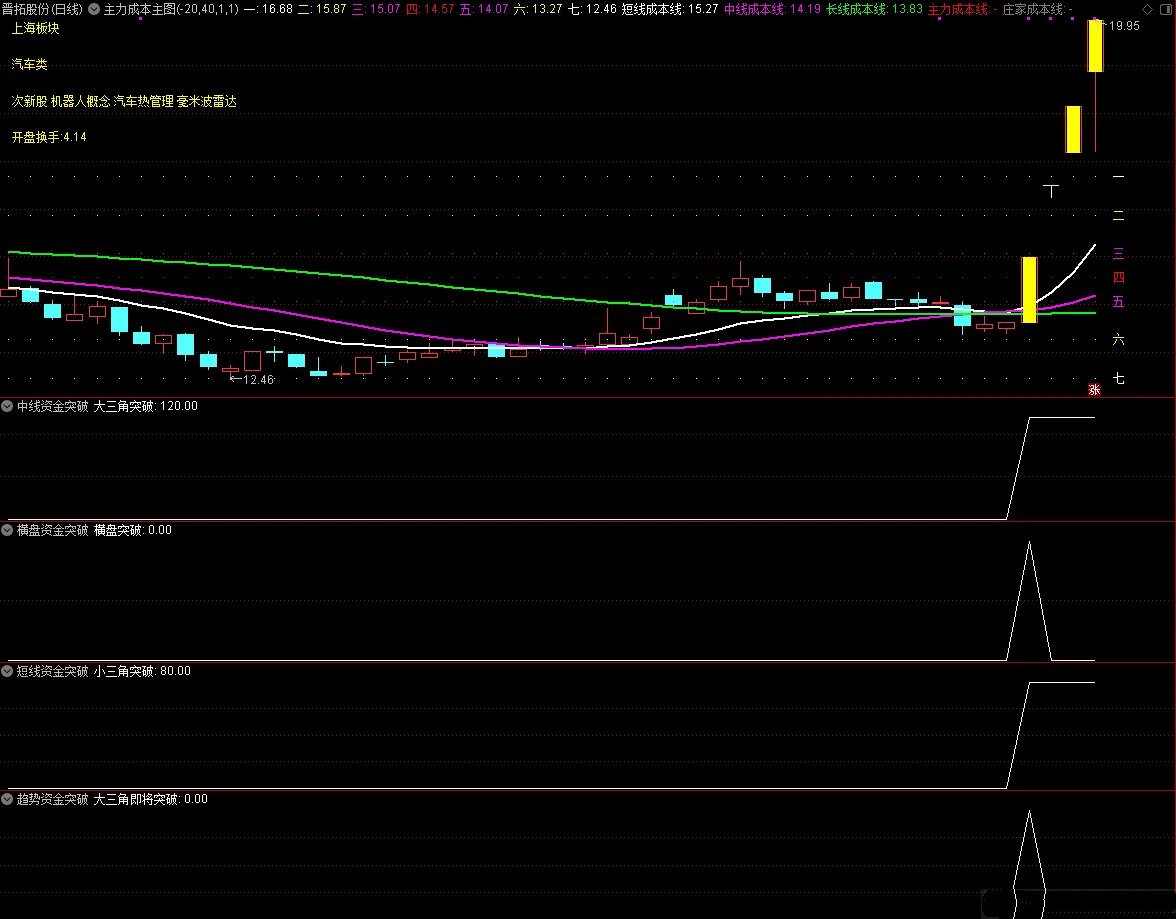Select the magenta 中线成本线 legend label
This screenshot has height=919, width=1176.
756,9
